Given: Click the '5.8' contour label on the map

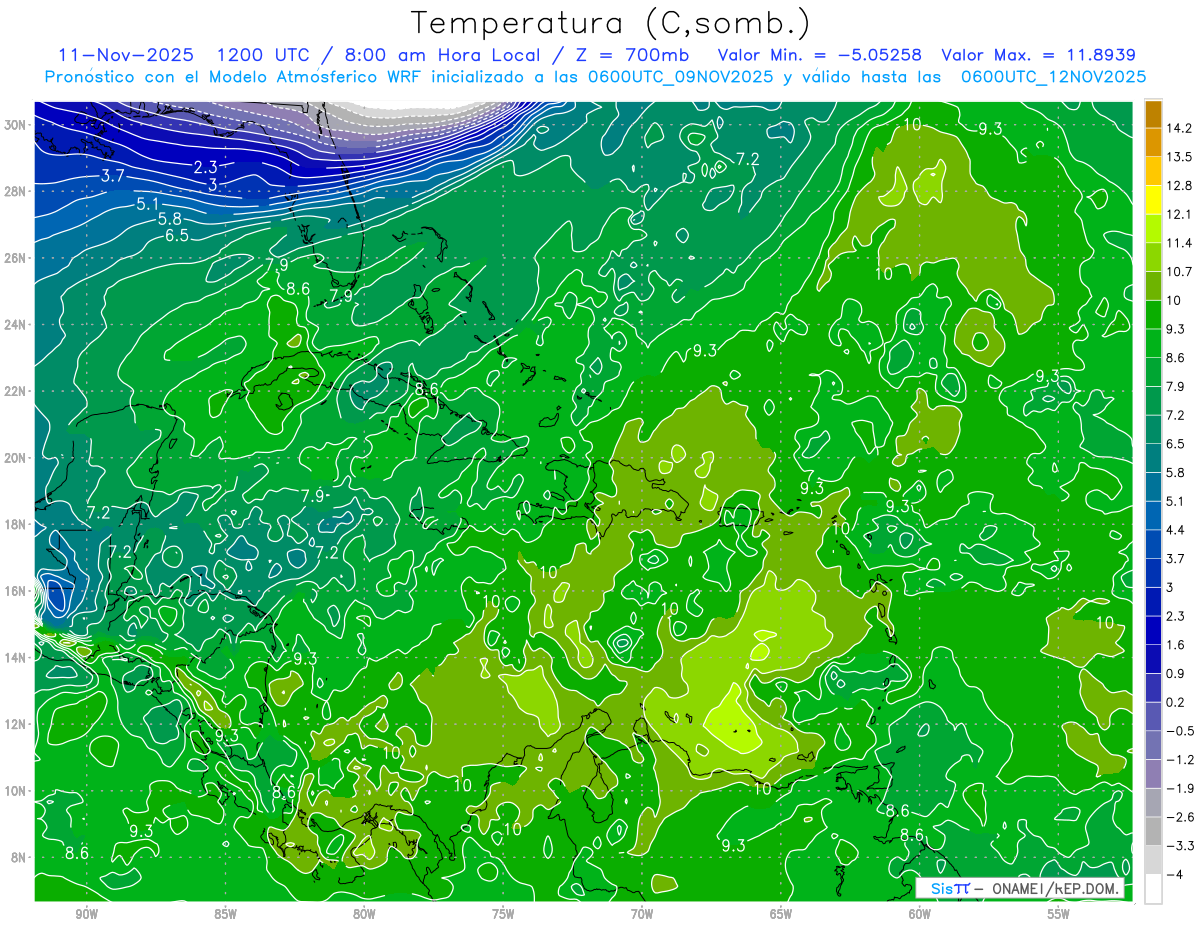Looking at the screenshot, I should point(169,219).
